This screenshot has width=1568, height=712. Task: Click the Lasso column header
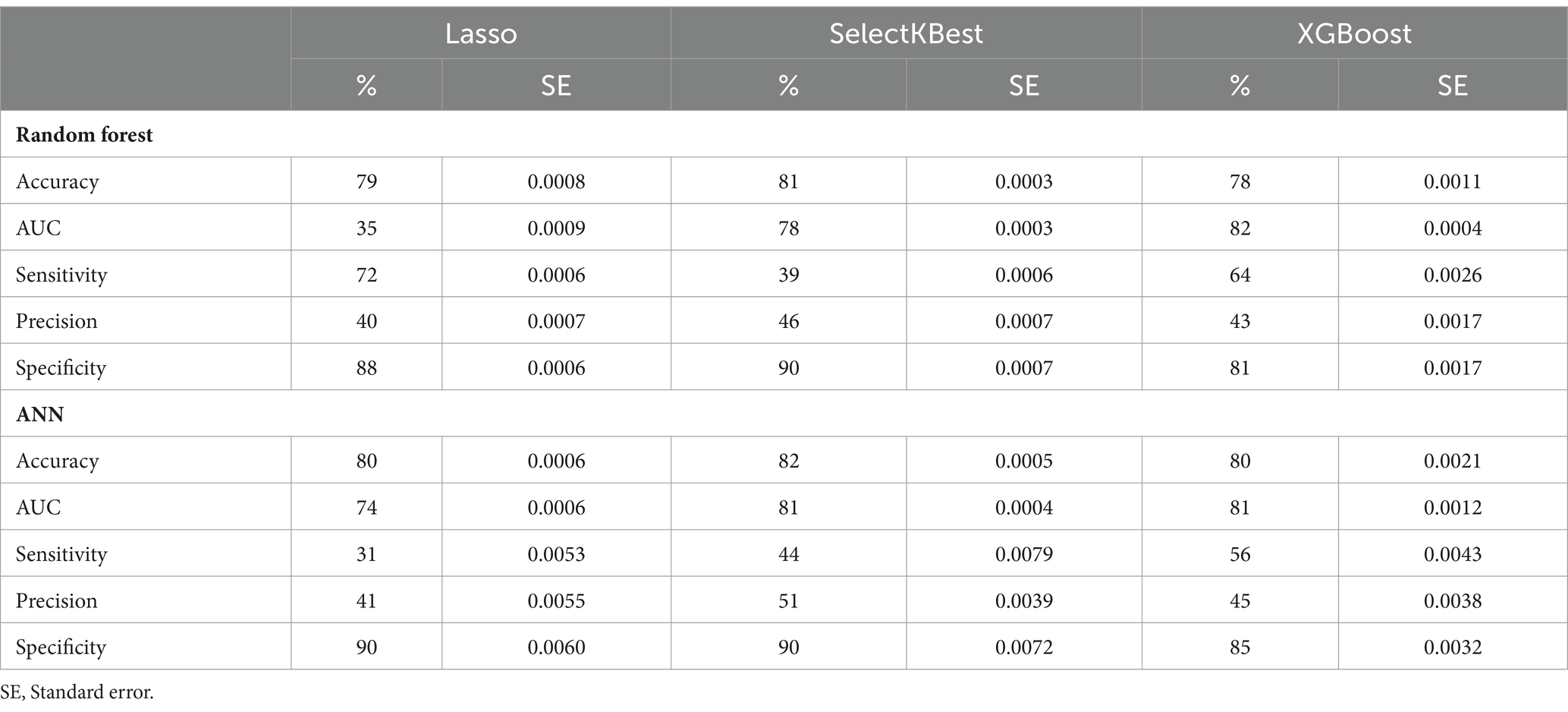481,33
